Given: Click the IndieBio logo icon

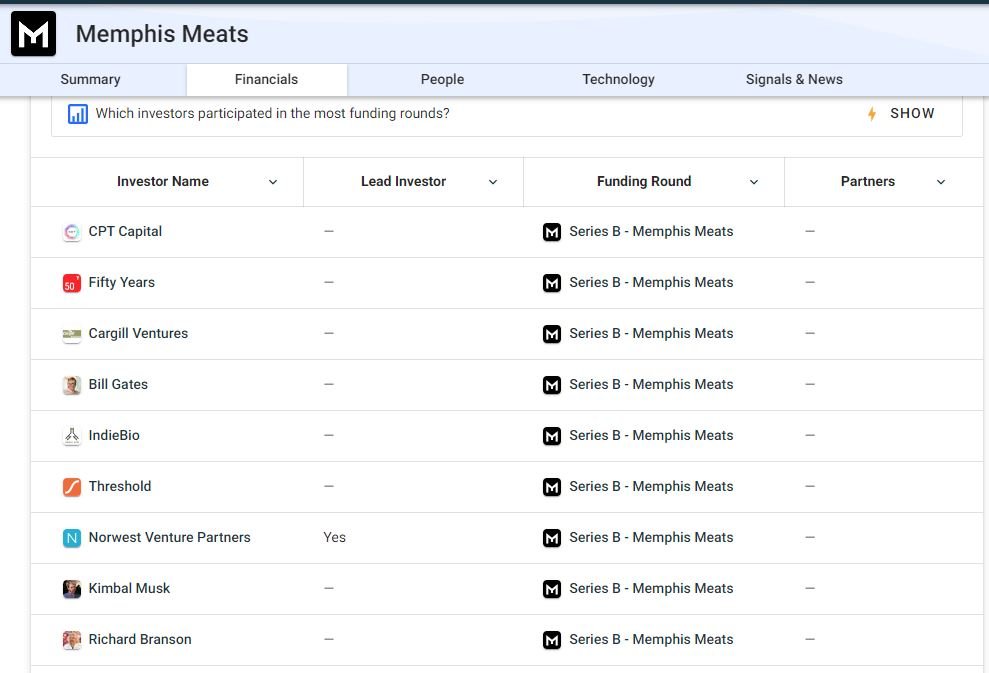Looking at the screenshot, I should point(72,436).
